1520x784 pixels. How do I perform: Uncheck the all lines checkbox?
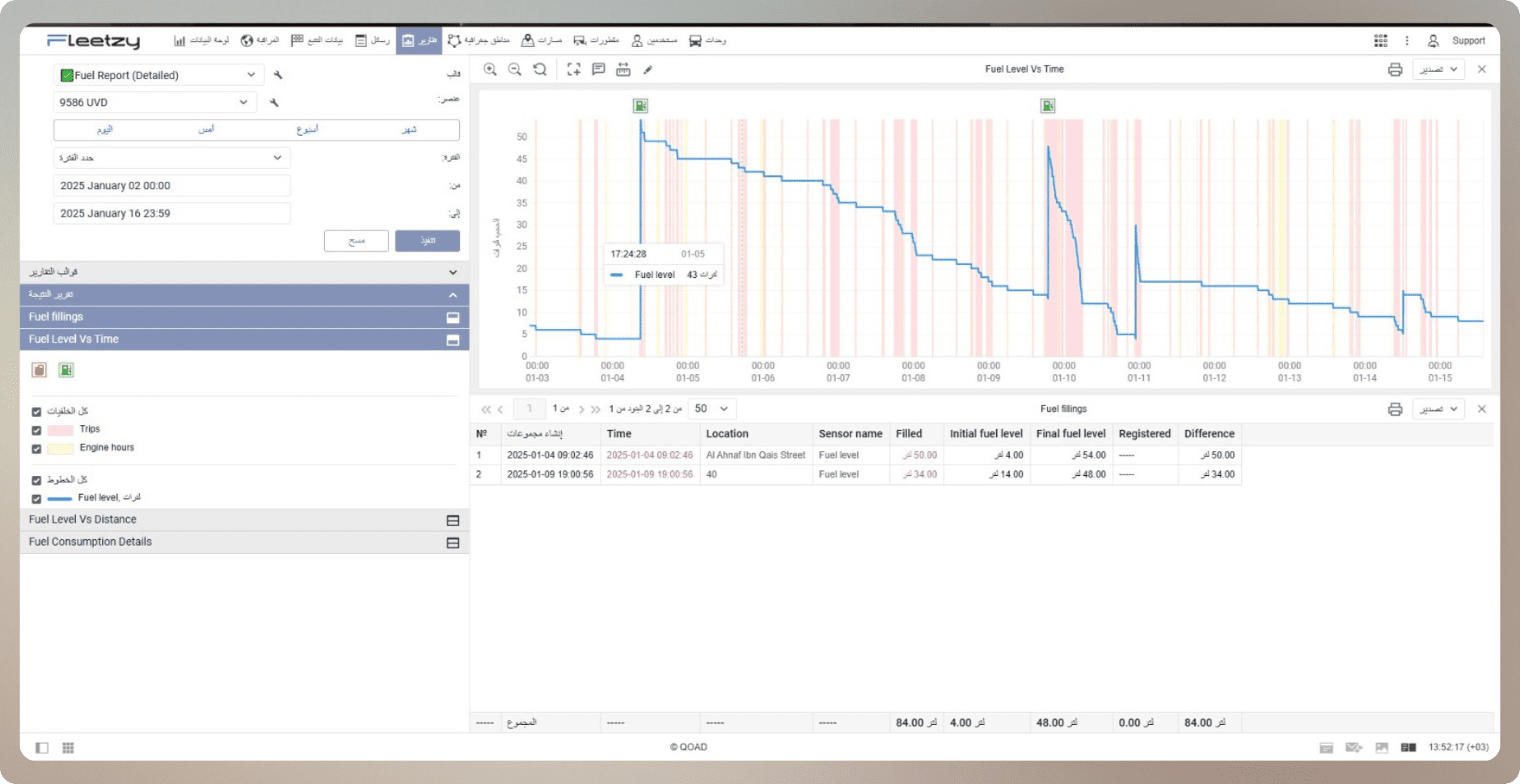(x=36, y=481)
